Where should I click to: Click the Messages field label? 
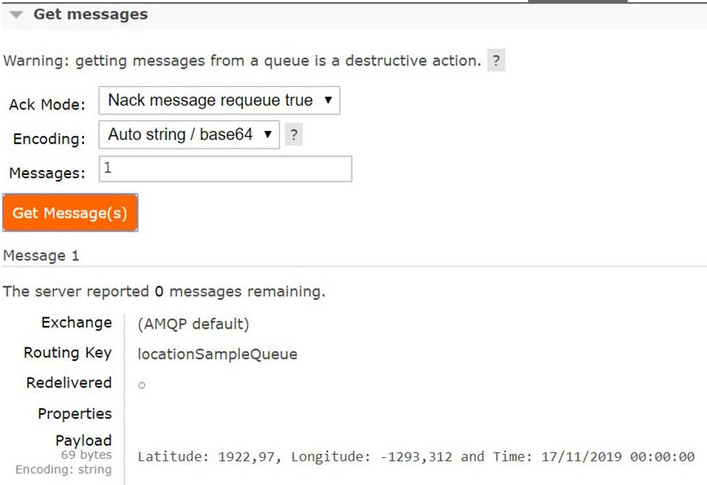[47, 173]
